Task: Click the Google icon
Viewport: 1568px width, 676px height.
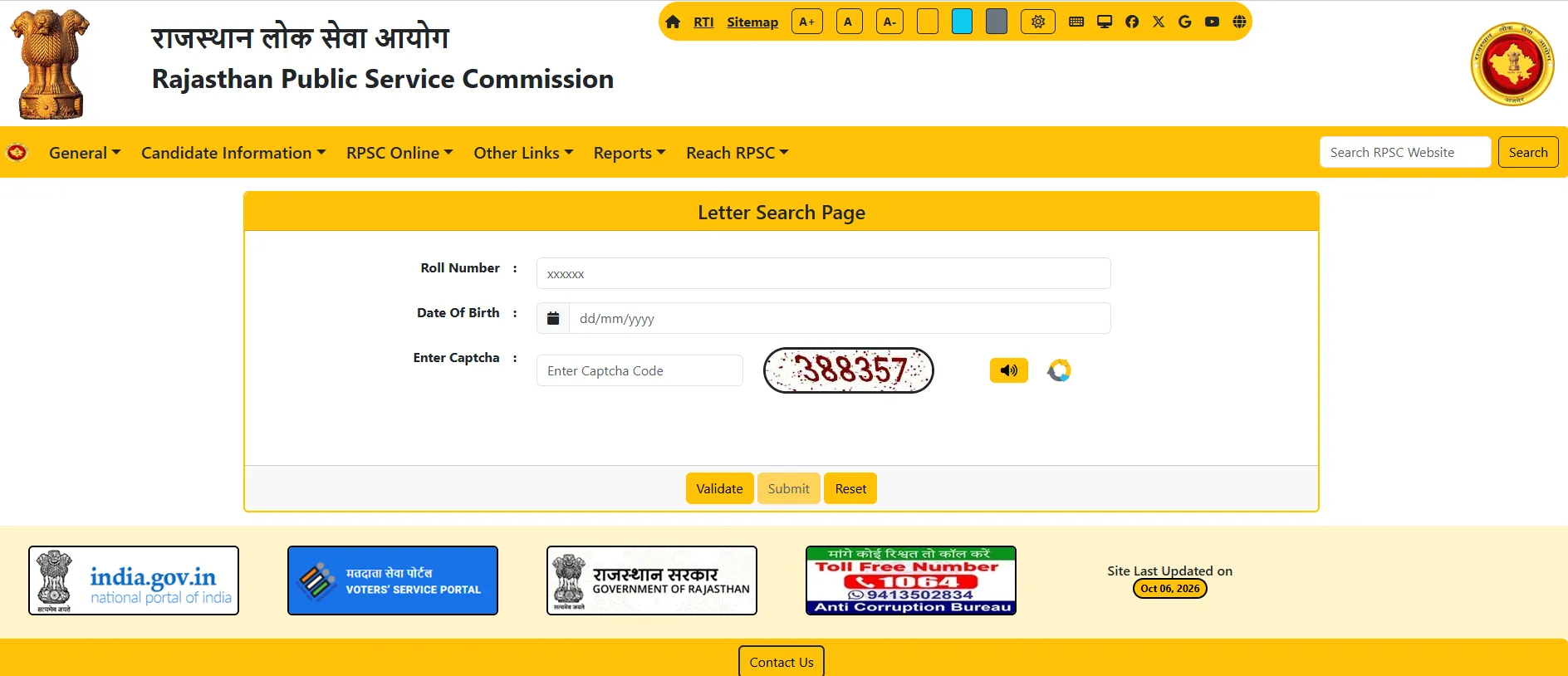Action: pyautogui.click(x=1185, y=22)
